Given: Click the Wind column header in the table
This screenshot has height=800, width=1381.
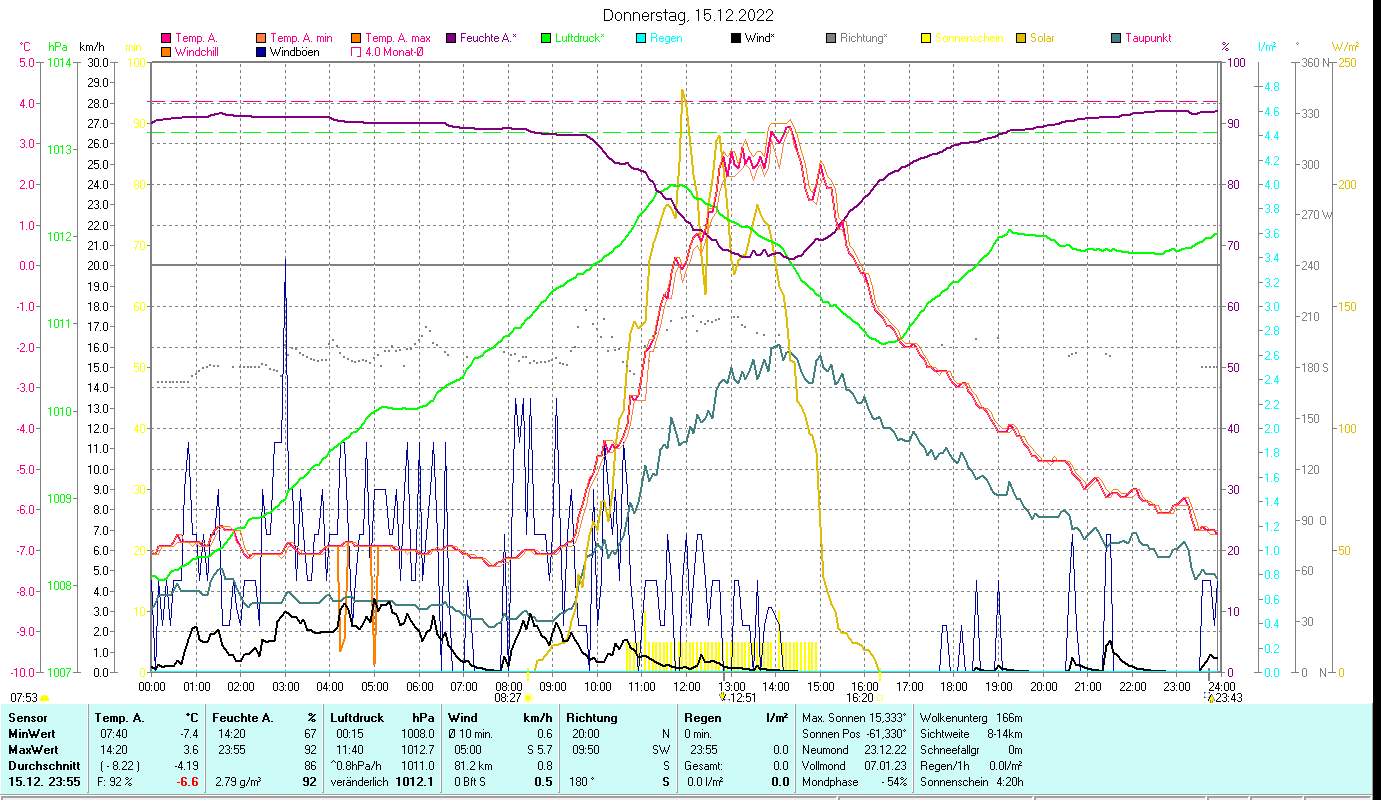Looking at the screenshot, I should tap(463, 718).
